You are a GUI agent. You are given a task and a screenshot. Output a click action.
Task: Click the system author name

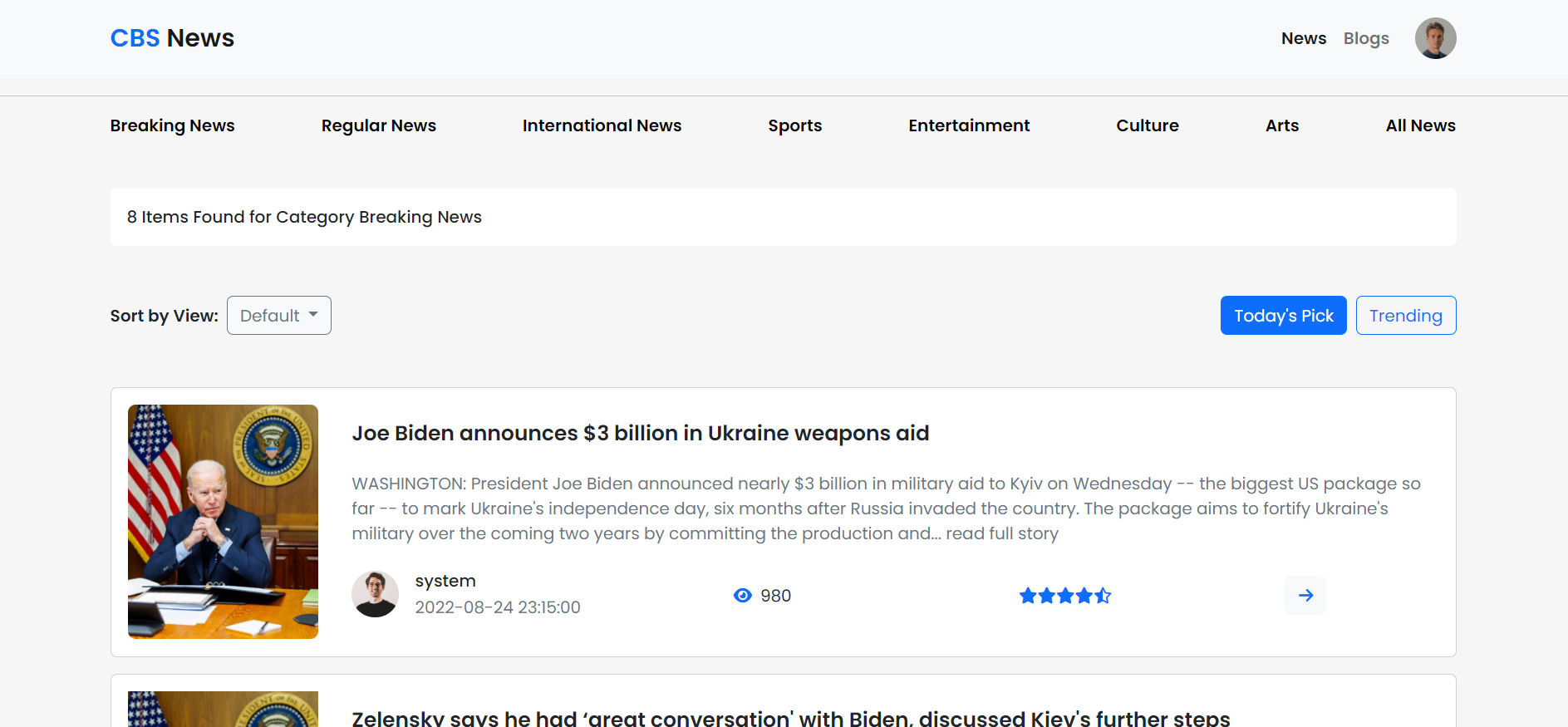[x=445, y=581]
